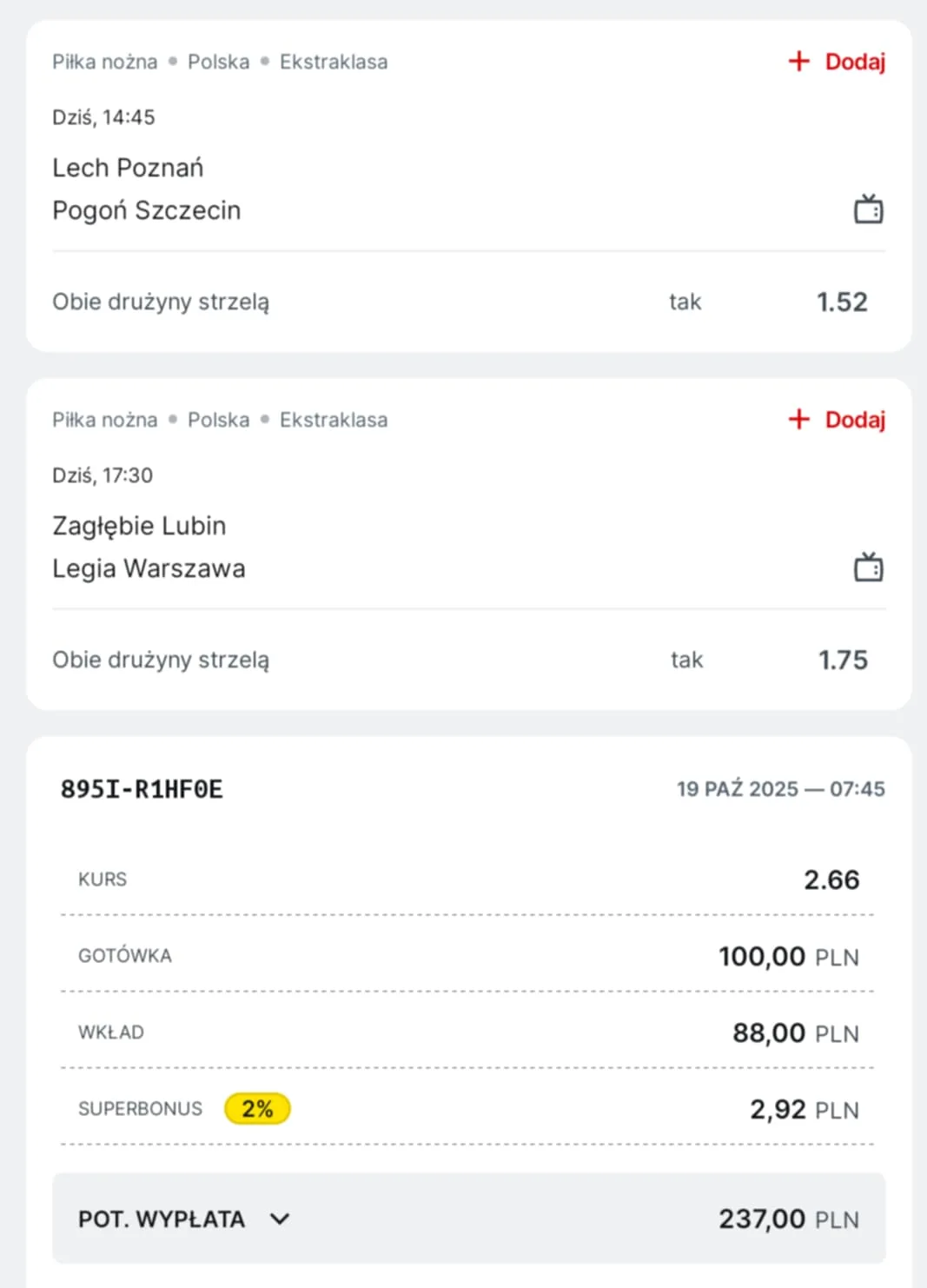Open the Ekstraklasa league link in first card
This screenshot has height=1288, width=927.
click(334, 62)
